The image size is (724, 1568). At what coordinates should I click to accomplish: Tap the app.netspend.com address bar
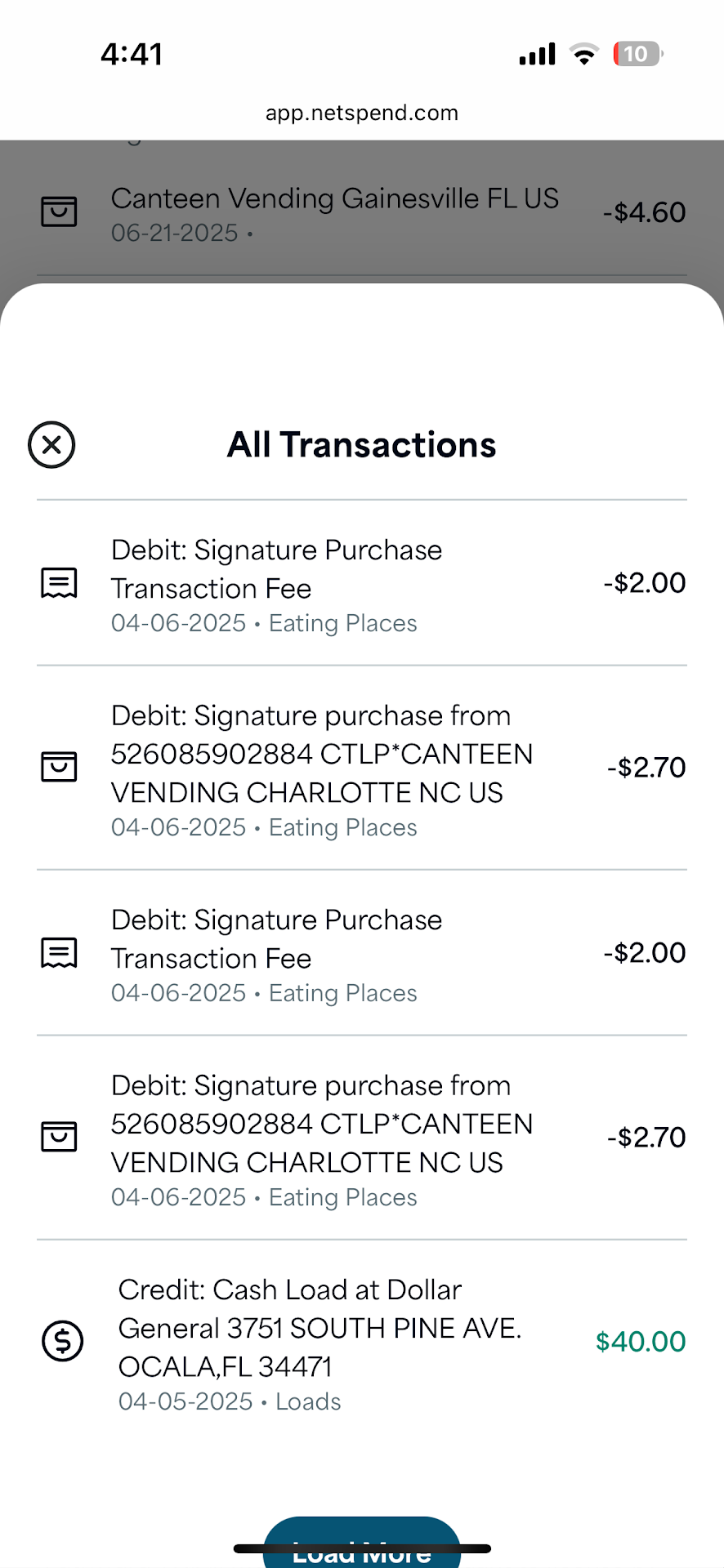tap(362, 113)
